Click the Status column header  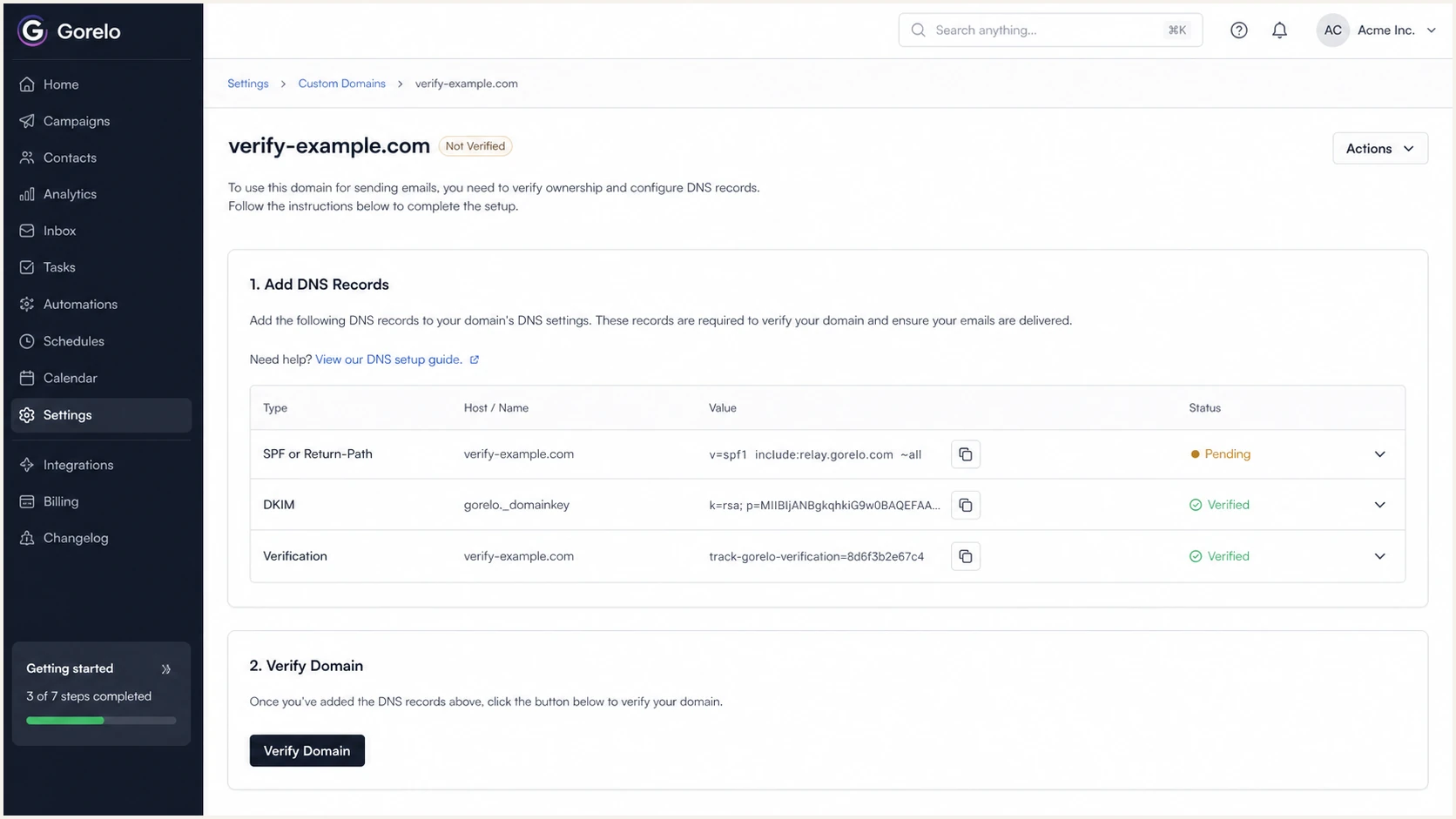(x=1205, y=408)
